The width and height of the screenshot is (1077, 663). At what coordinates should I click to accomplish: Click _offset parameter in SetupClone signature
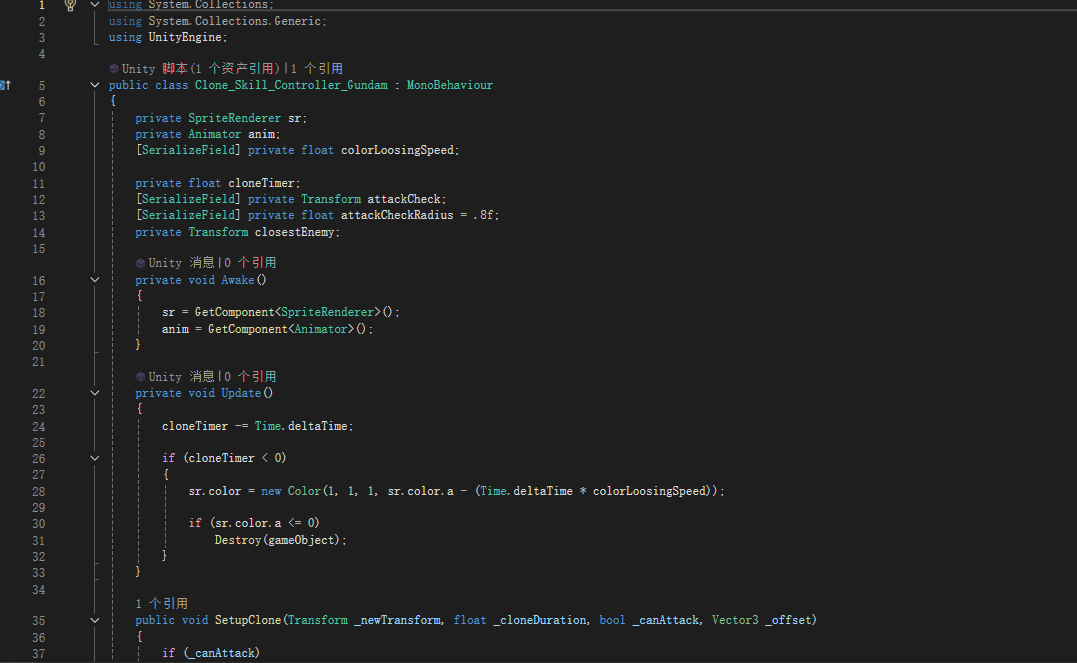click(x=790, y=620)
